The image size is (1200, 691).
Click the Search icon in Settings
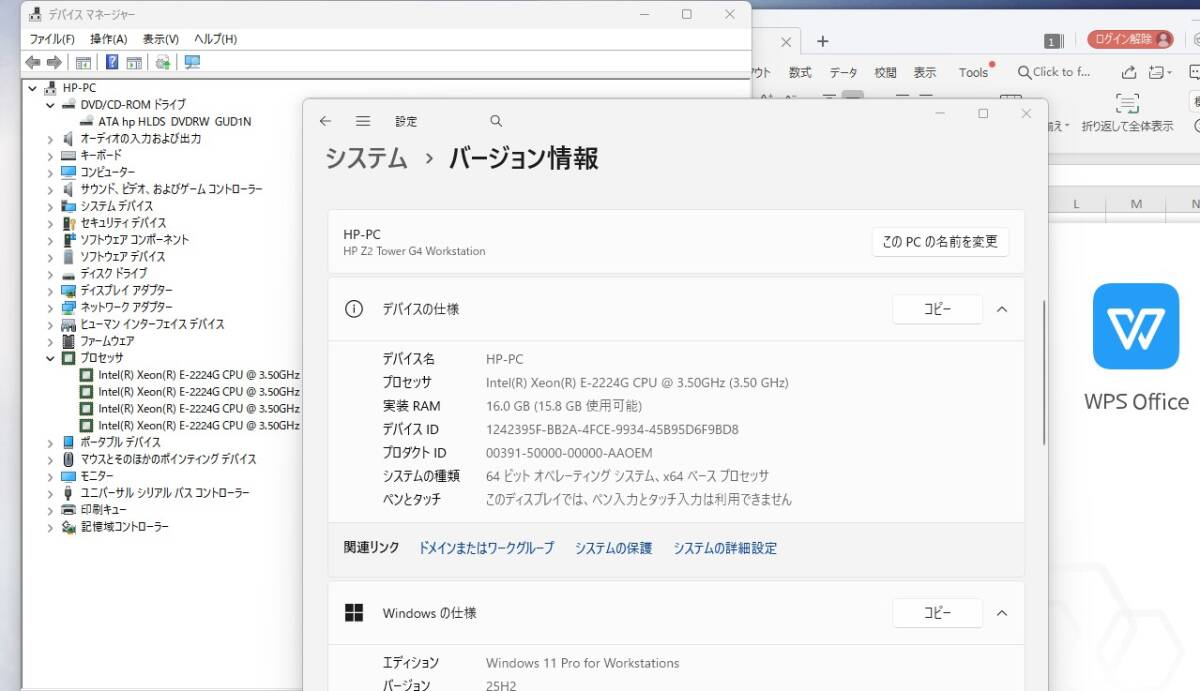(496, 120)
